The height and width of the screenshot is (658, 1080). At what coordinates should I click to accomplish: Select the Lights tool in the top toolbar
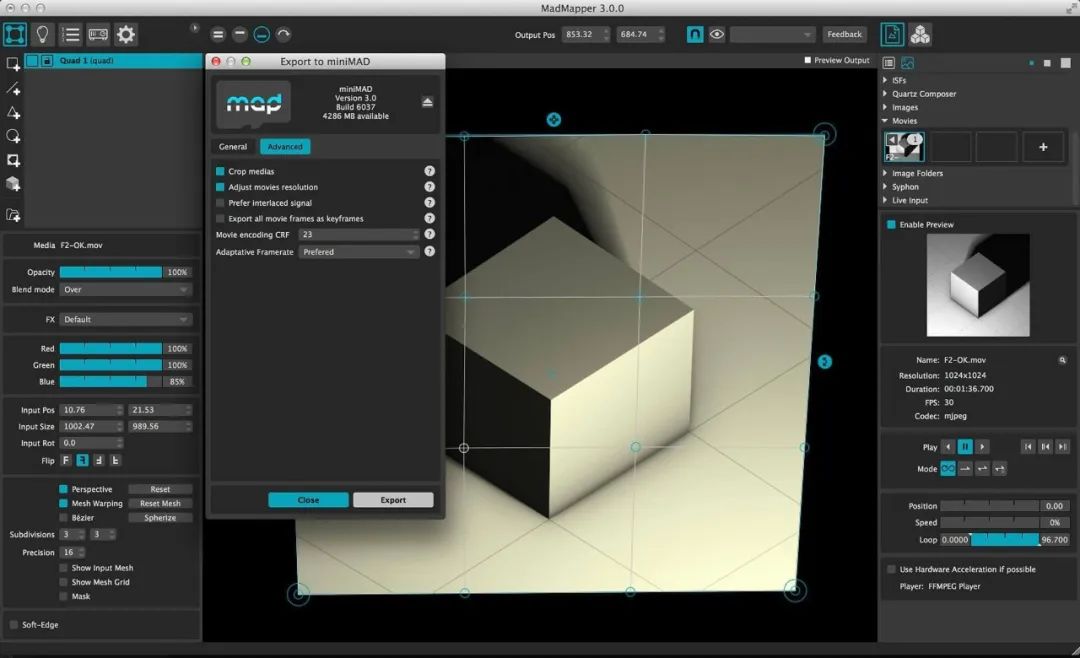[x=41, y=34]
